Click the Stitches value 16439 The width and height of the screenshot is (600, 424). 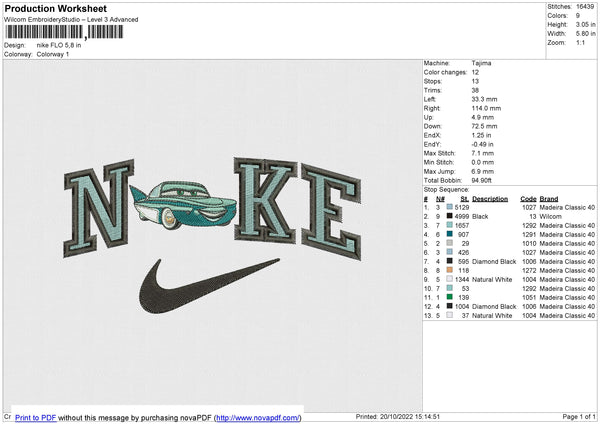[x=585, y=7]
